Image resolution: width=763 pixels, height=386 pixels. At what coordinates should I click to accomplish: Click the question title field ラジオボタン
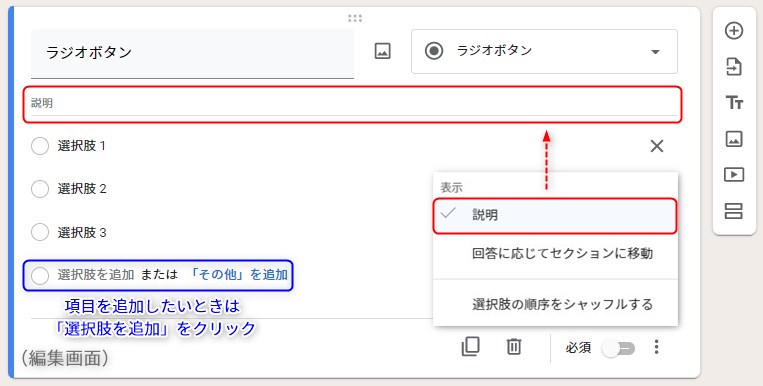point(192,53)
